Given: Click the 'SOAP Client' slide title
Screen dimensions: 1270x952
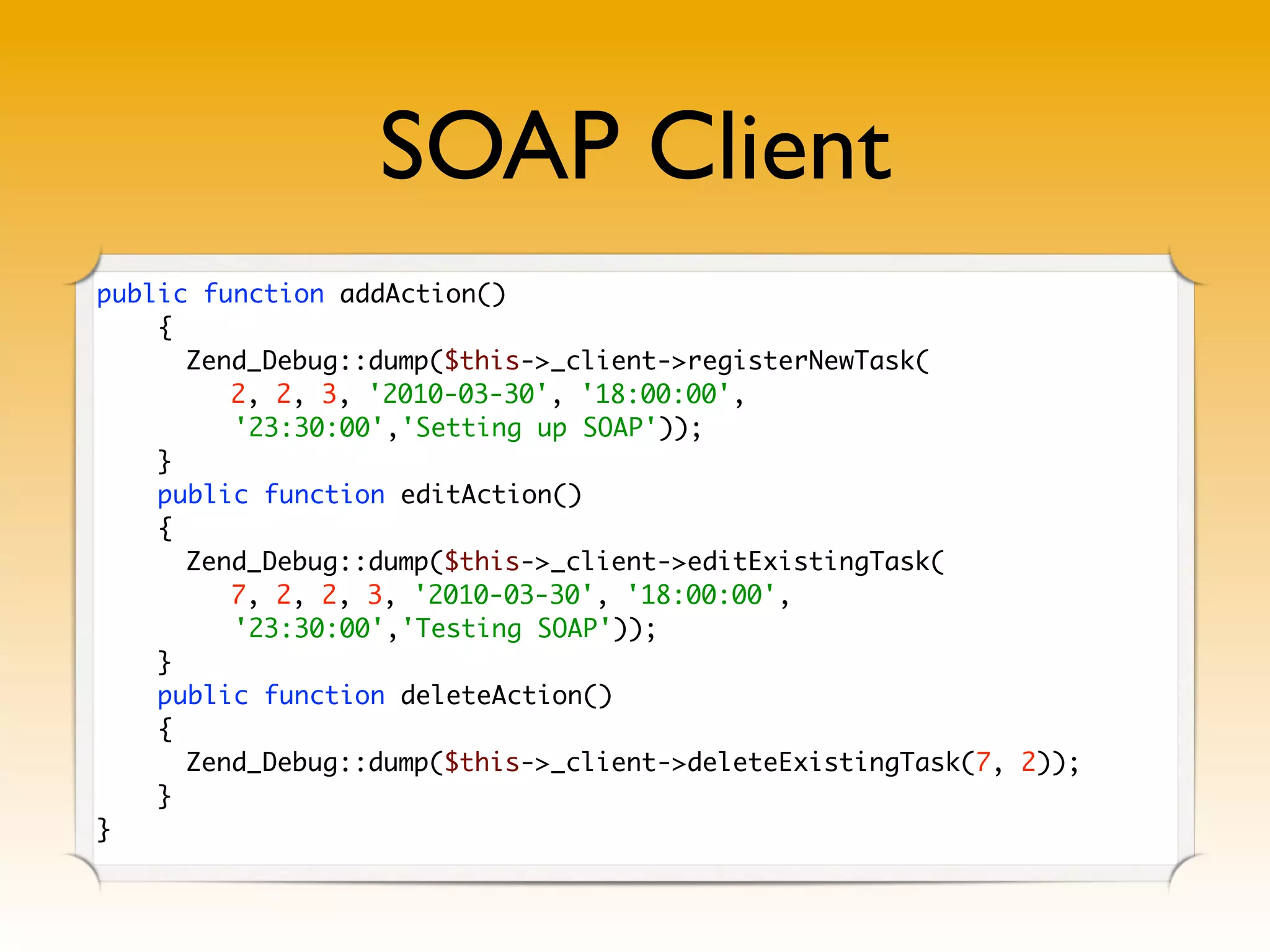Looking at the screenshot, I should [x=636, y=146].
